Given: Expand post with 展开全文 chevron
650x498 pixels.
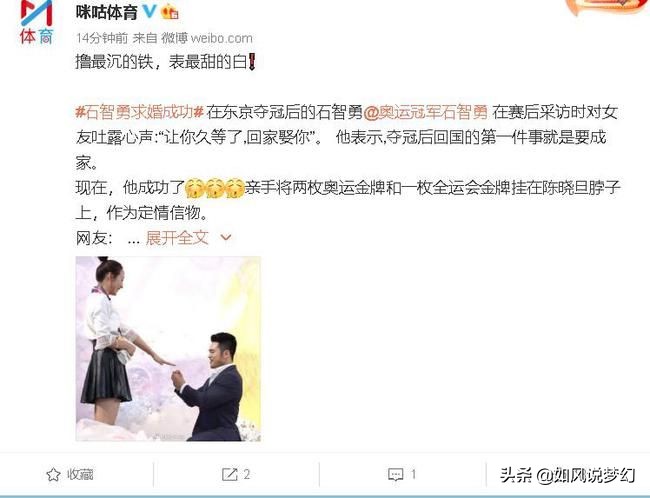Looking at the screenshot, I should tap(226, 238).
